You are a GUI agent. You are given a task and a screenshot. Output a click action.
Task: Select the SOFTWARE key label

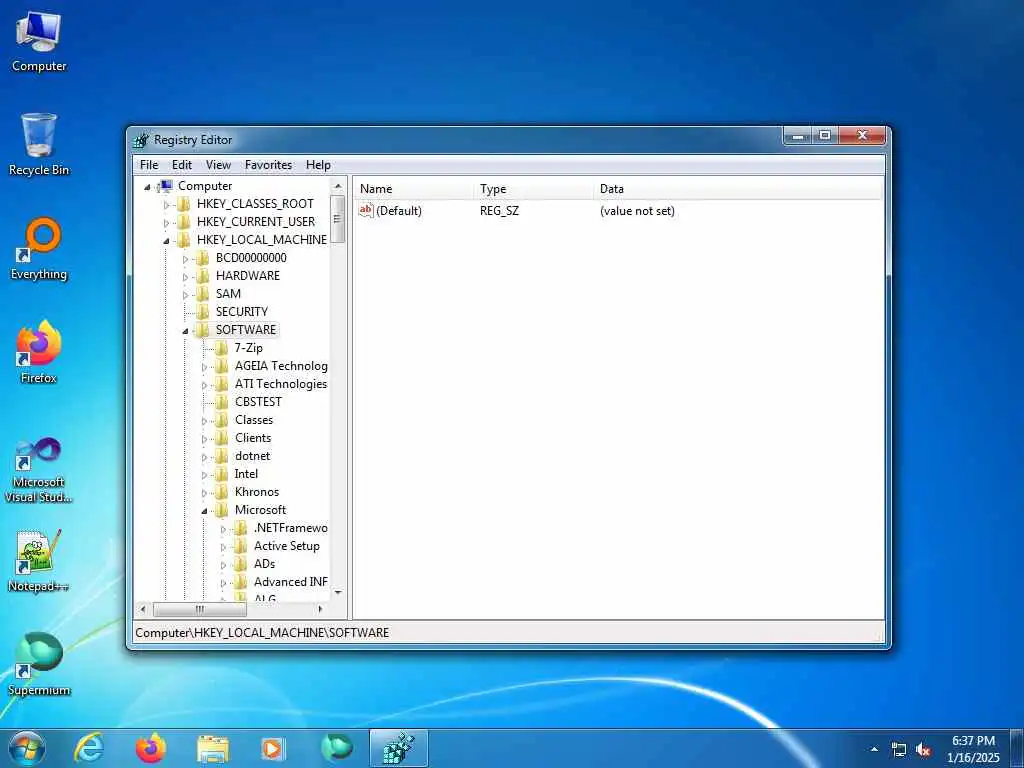pyautogui.click(x=246, y=330)
